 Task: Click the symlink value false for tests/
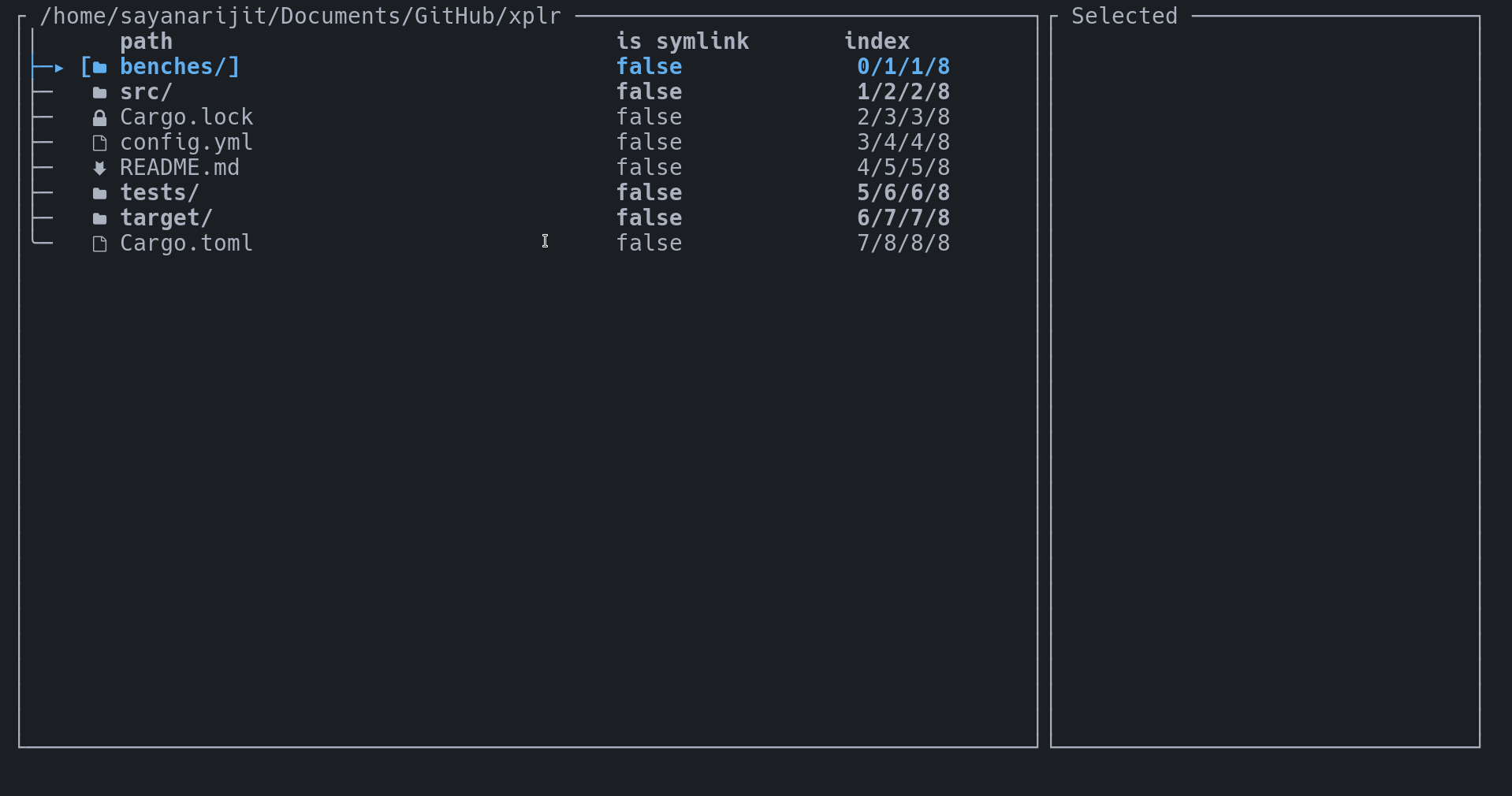pyautogui.click(x=650, y=193)
